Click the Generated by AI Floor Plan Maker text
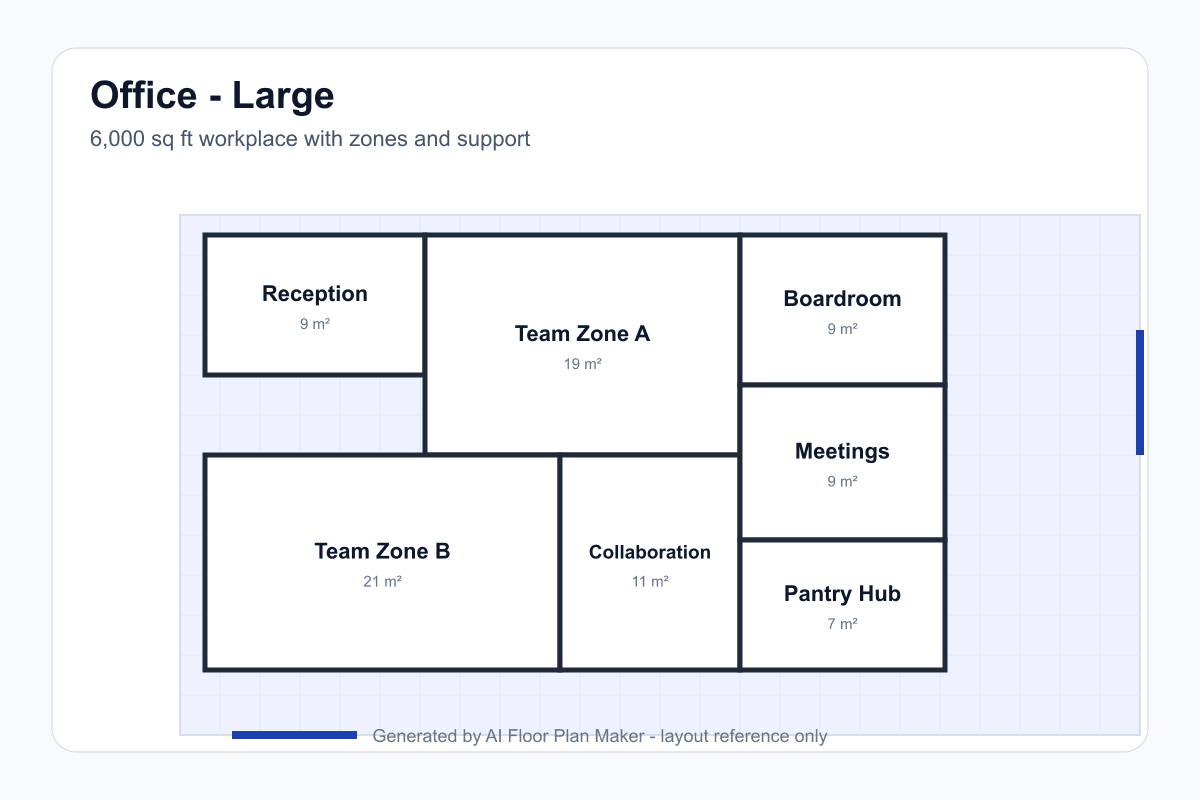The width and height of the screenshot is (1200, 800). (600, 736)
